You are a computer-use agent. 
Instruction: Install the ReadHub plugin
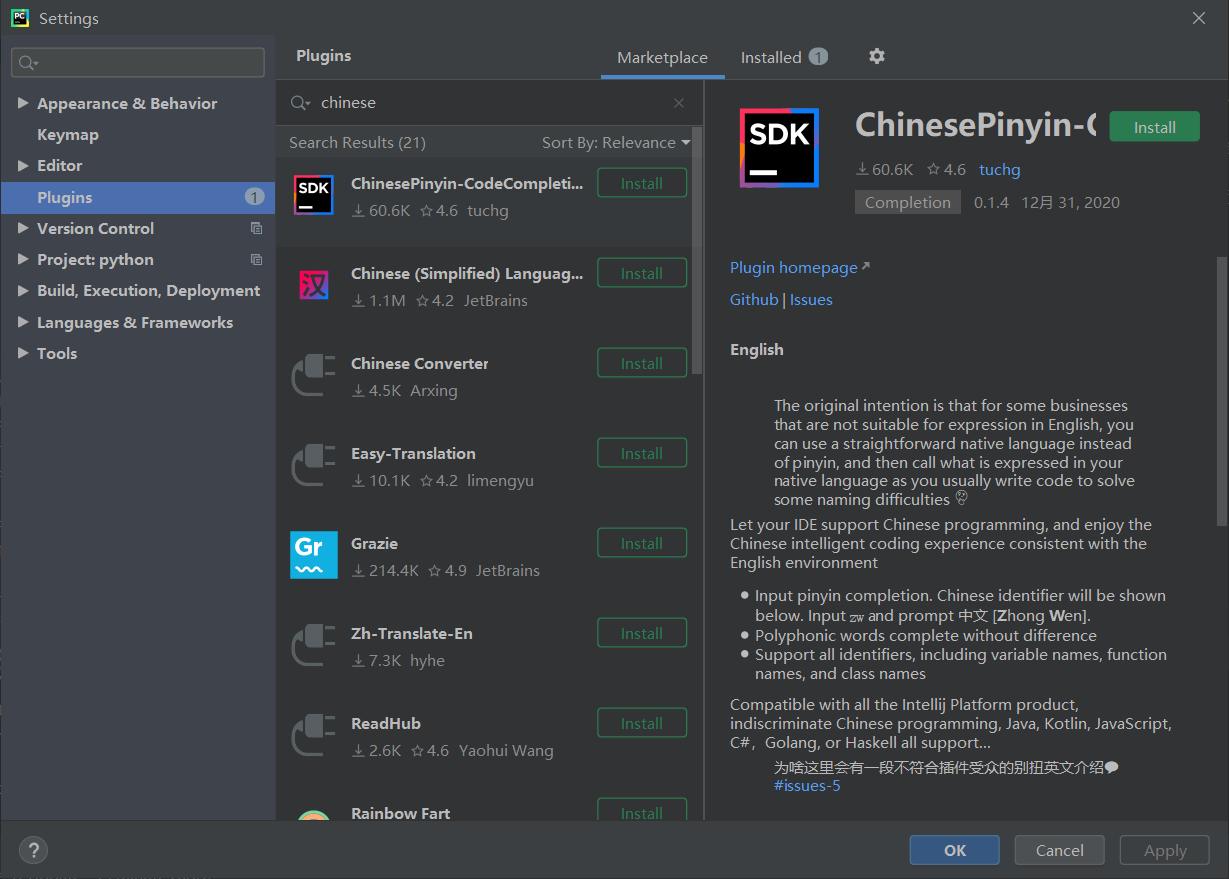pyautogui.click(x=642, y=723)
